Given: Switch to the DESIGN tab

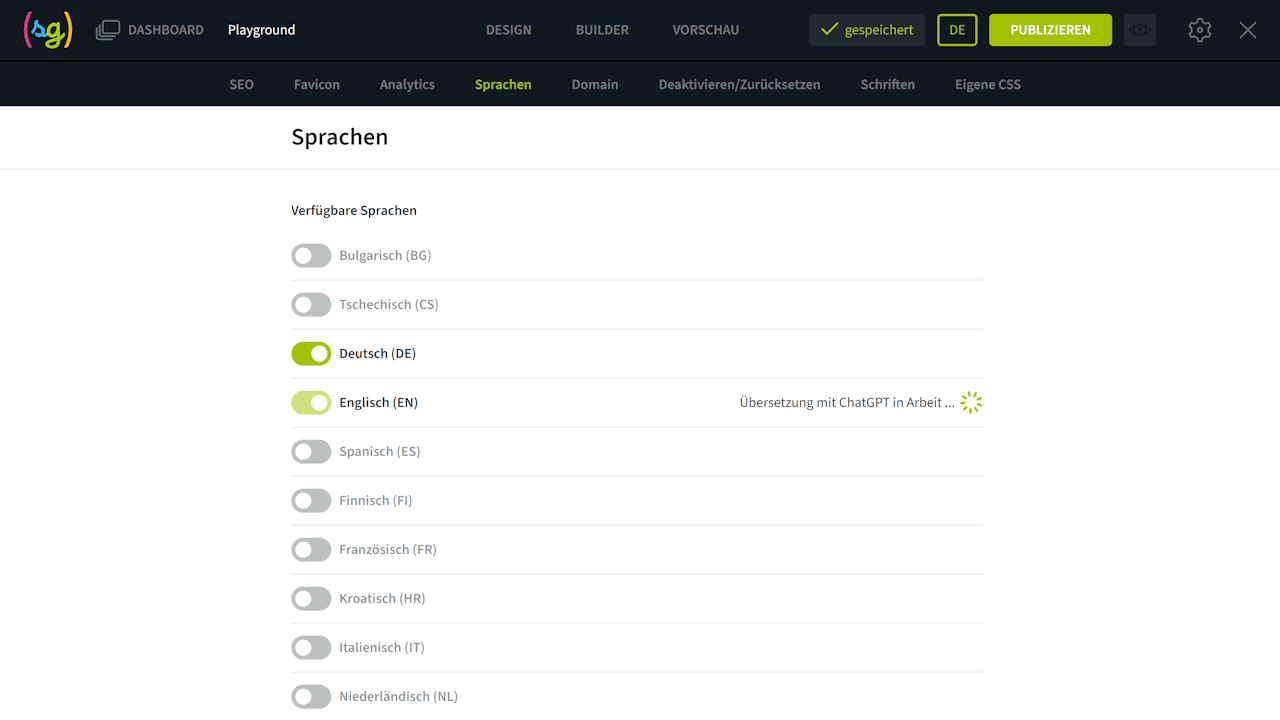Looking at the screenshot, I should point(509,30).
